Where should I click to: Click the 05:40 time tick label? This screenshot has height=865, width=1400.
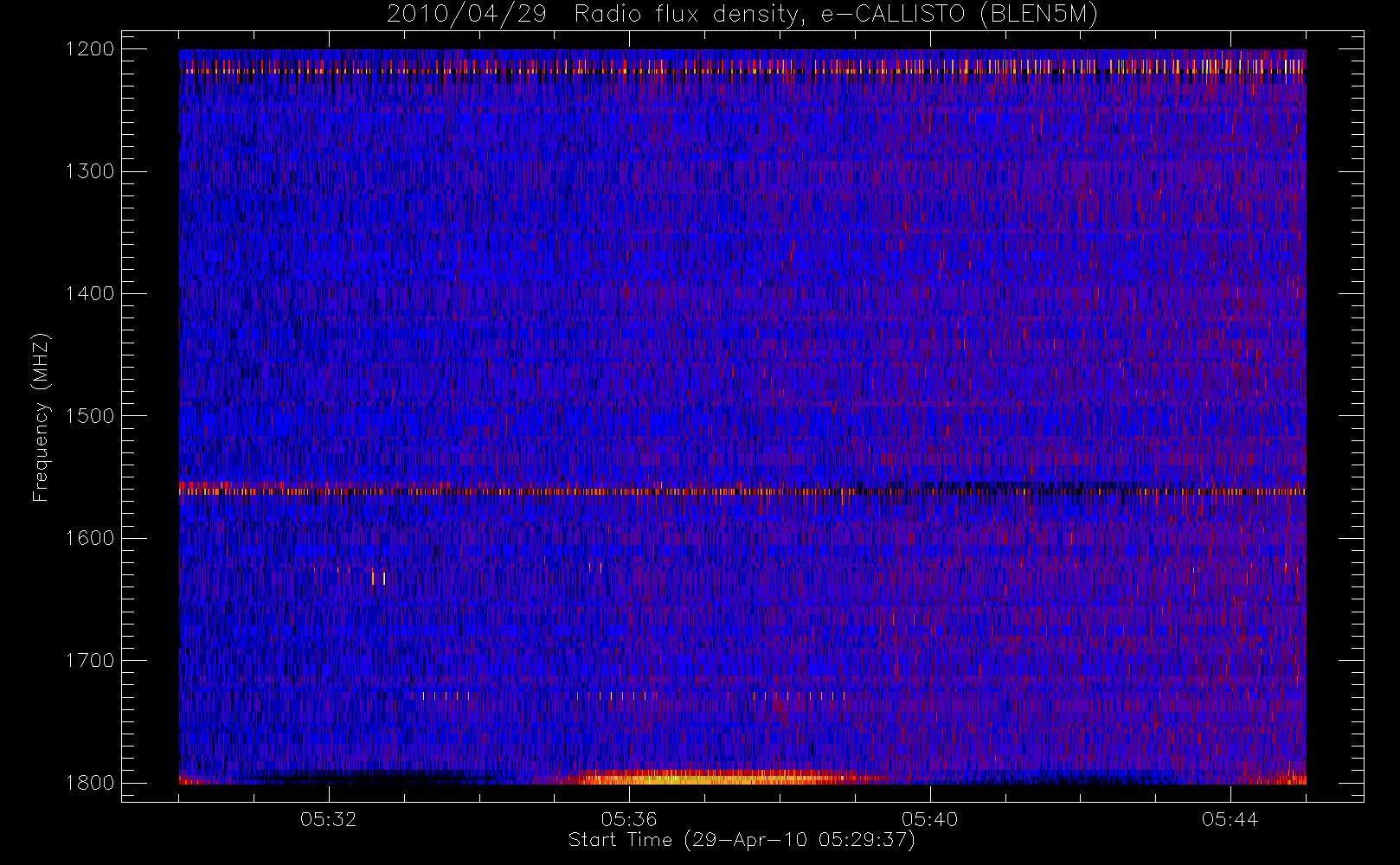929,819
